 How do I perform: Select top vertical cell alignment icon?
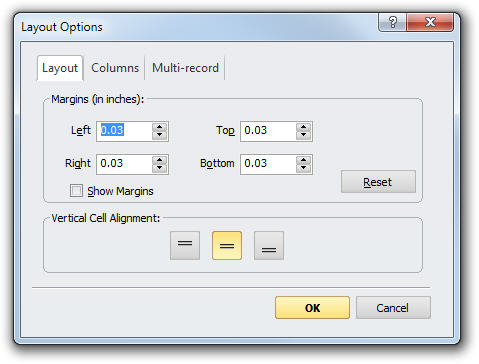coord(185,245)
